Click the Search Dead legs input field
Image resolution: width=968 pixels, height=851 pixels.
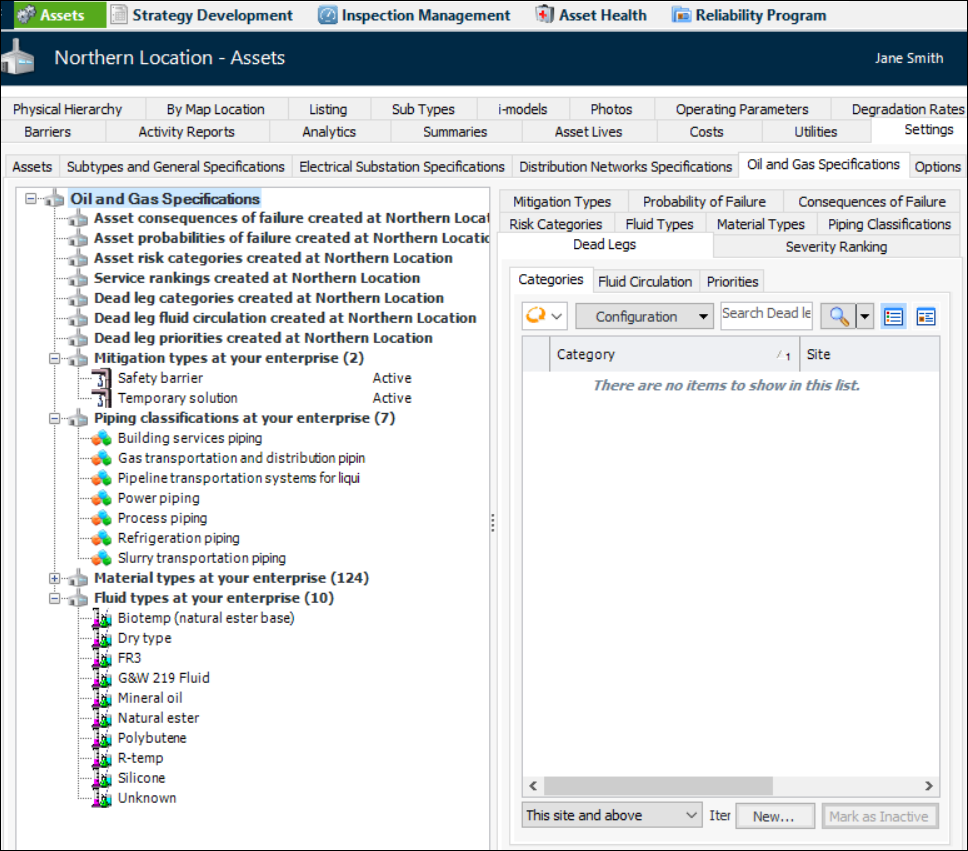pos(767,316)
